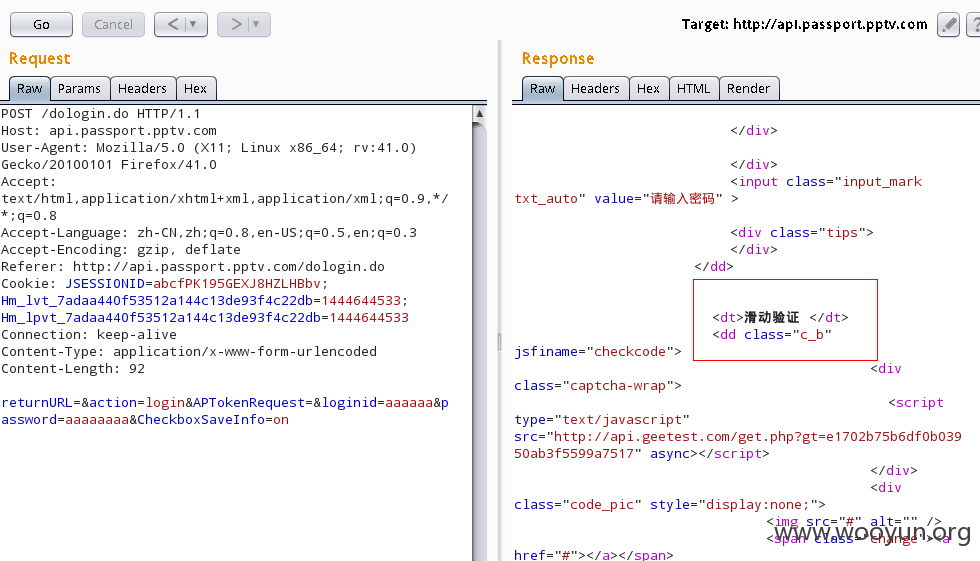The height and width of the screenshot is (561, 980).
Task: Click the Cancel button
Action: [113, 24]
